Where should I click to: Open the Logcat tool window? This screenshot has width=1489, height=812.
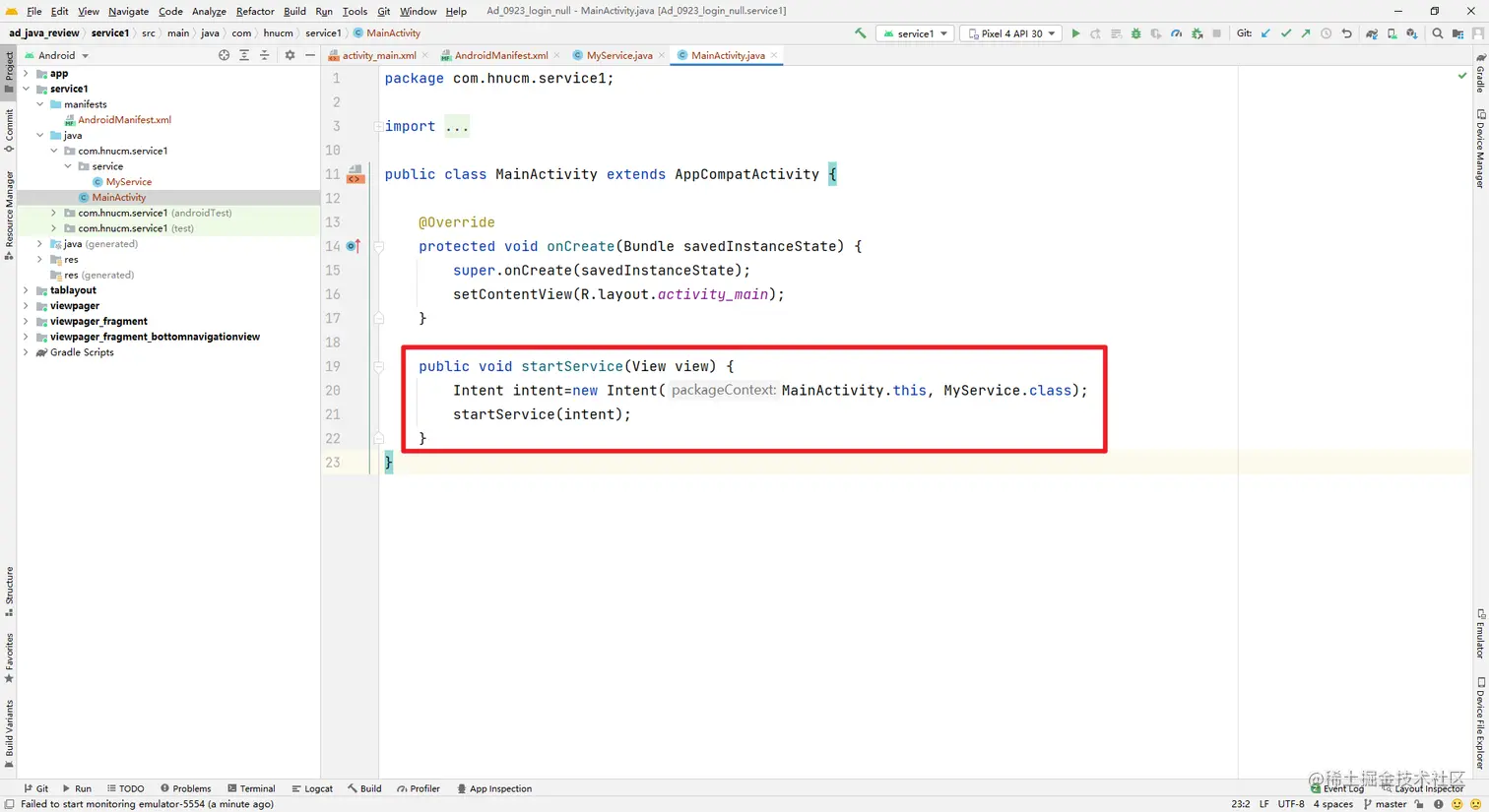312,788
